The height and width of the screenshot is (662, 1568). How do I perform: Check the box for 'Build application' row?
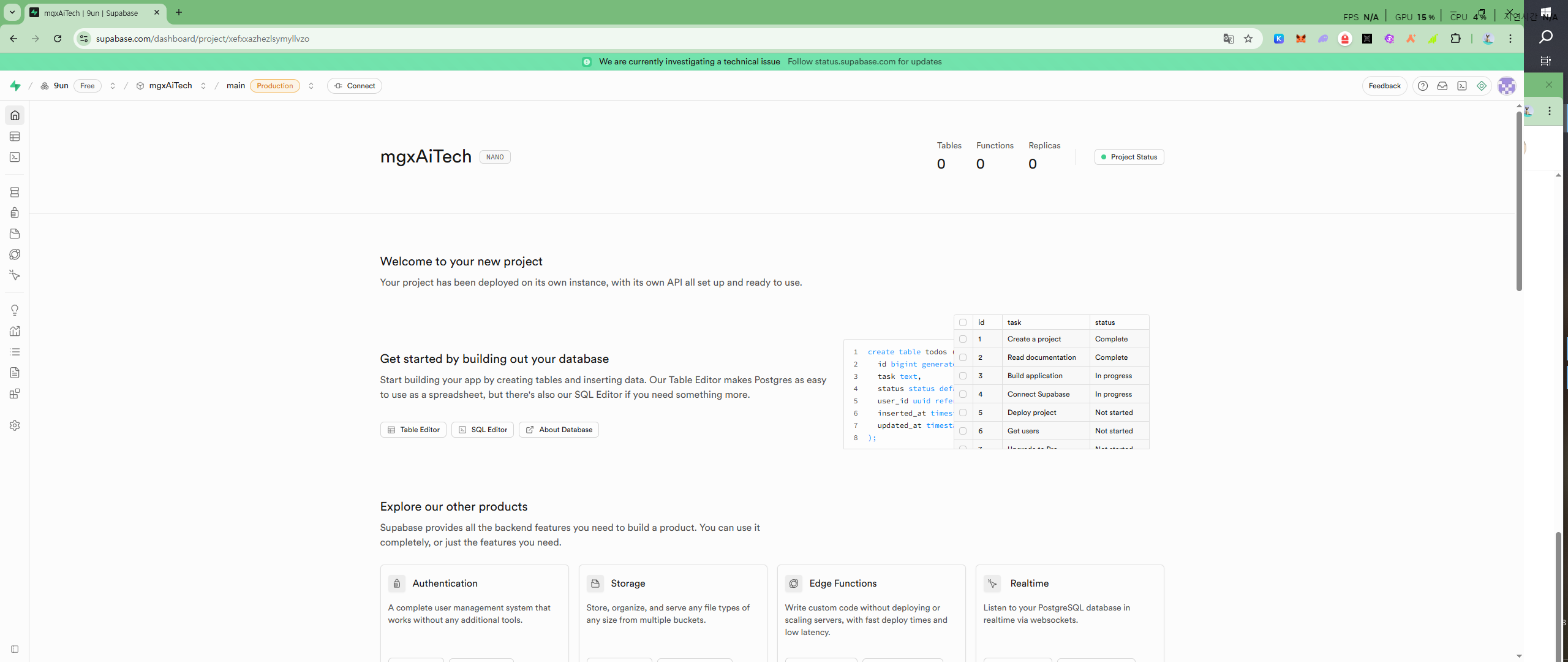click(963, 376)
